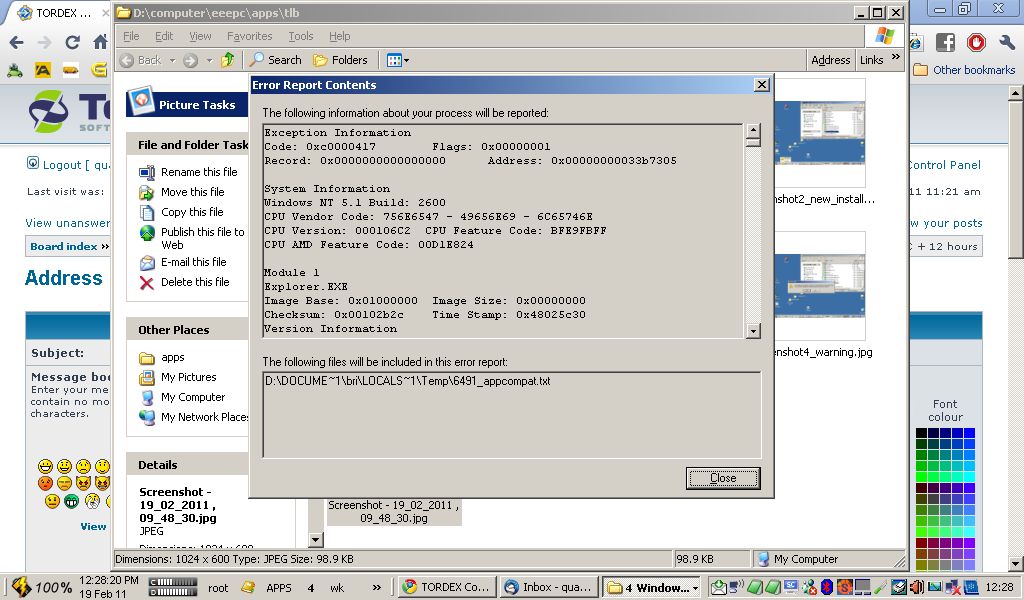Toggle the Folders pane button

[340, 60]
